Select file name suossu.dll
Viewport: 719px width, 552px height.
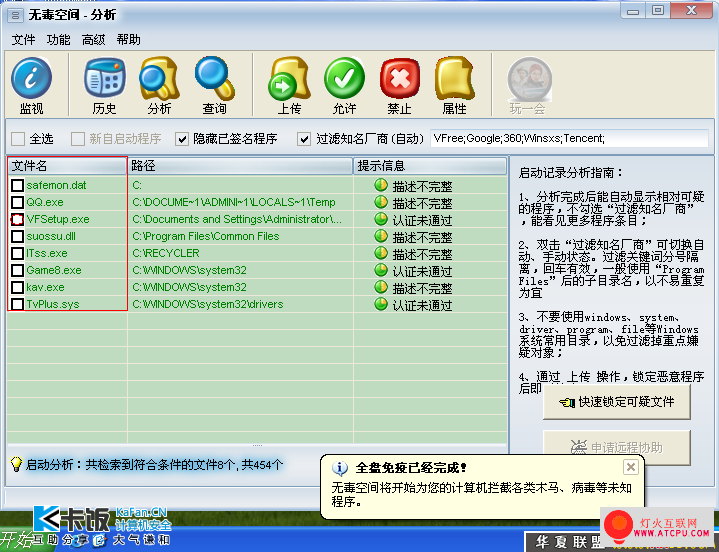pyautogui.click(x=51, y=236)
